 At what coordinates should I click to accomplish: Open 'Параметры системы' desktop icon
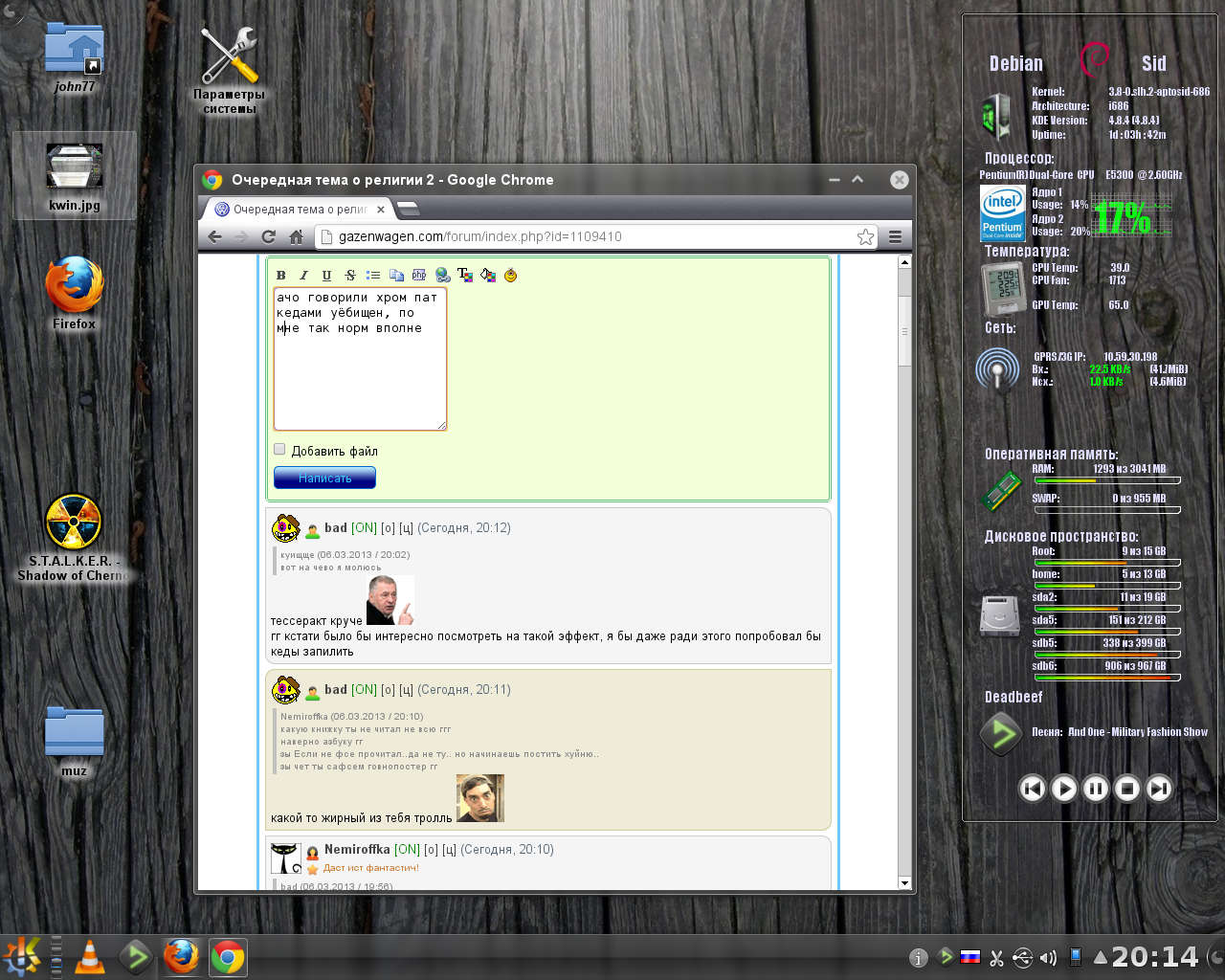click(229, 70)
